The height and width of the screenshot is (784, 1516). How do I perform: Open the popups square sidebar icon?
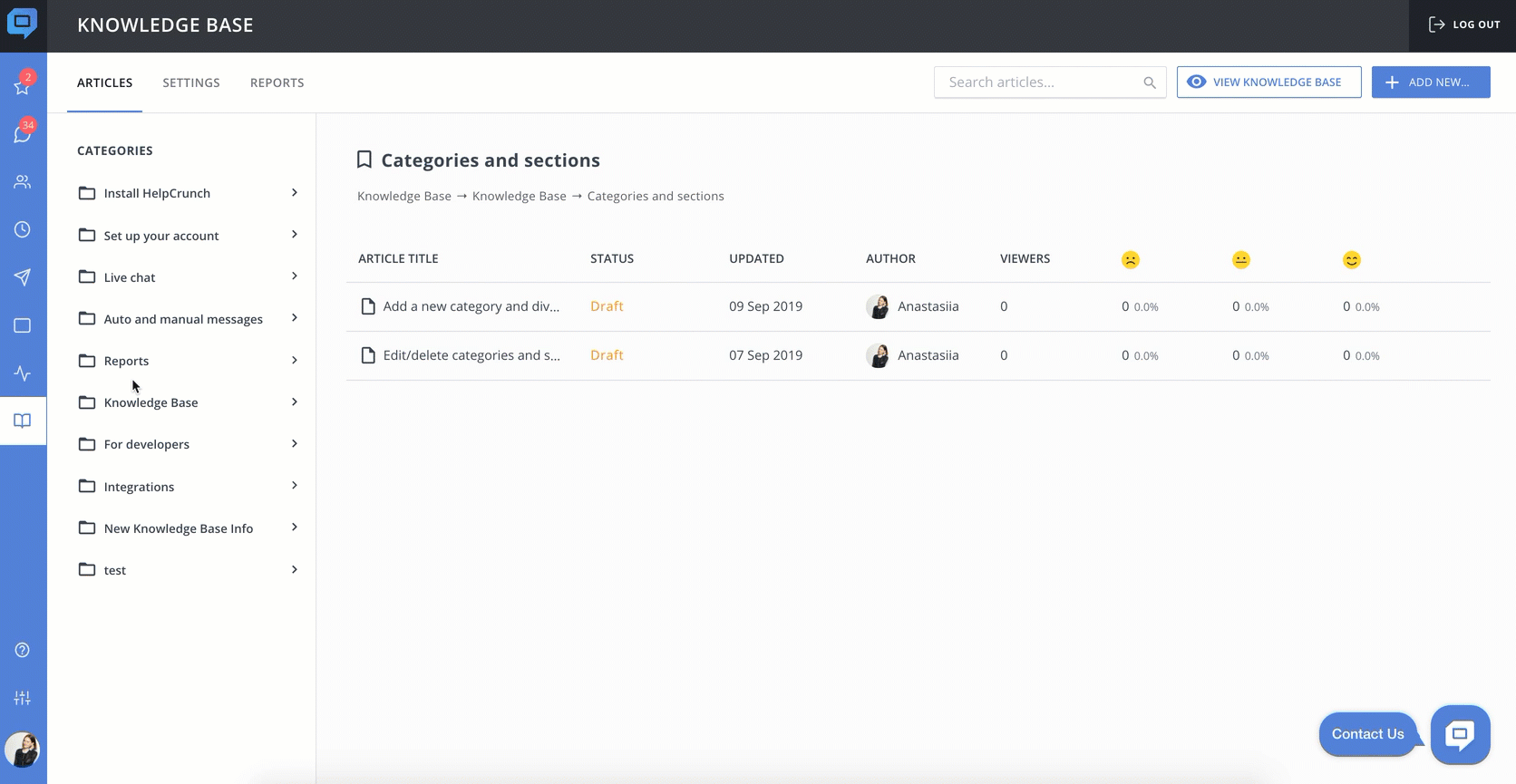pyautogui.click(x=23, y=325)
